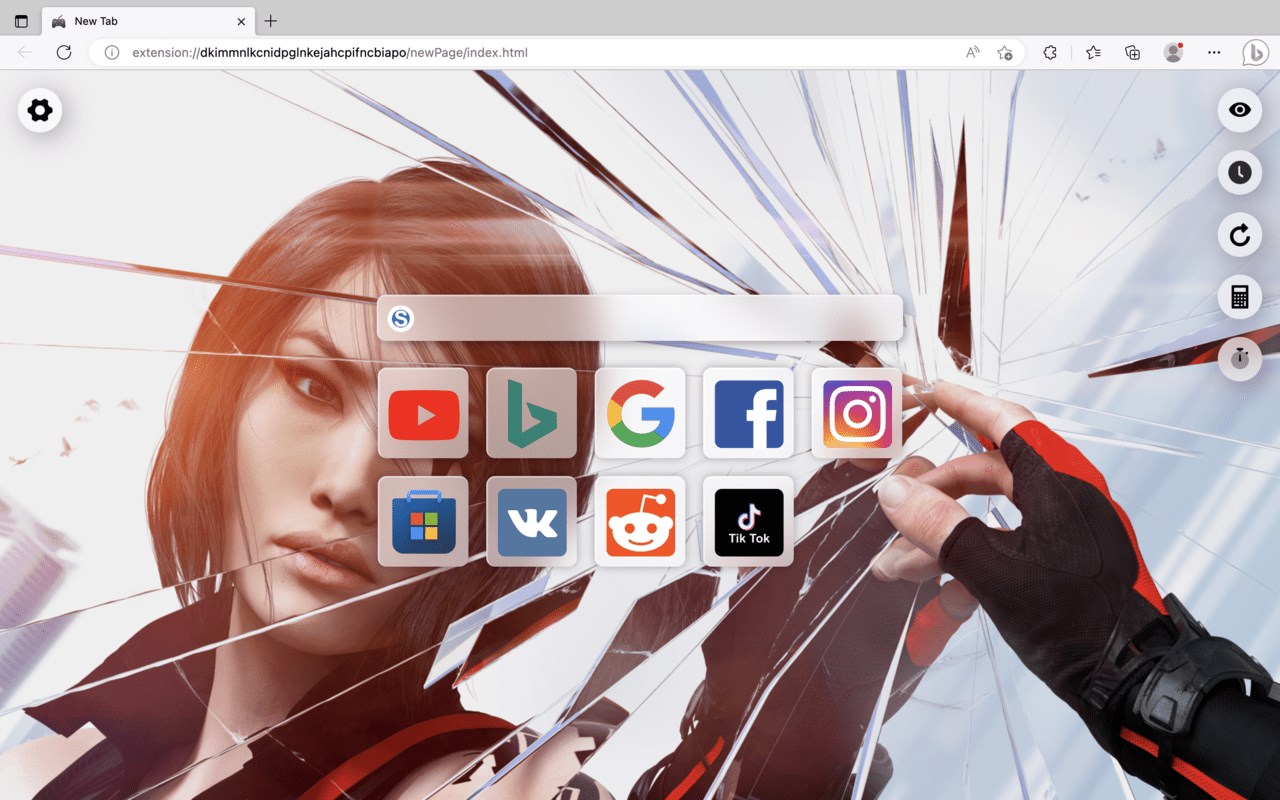
Task: Open the TikTok shortcut tile
Action: 748,521
